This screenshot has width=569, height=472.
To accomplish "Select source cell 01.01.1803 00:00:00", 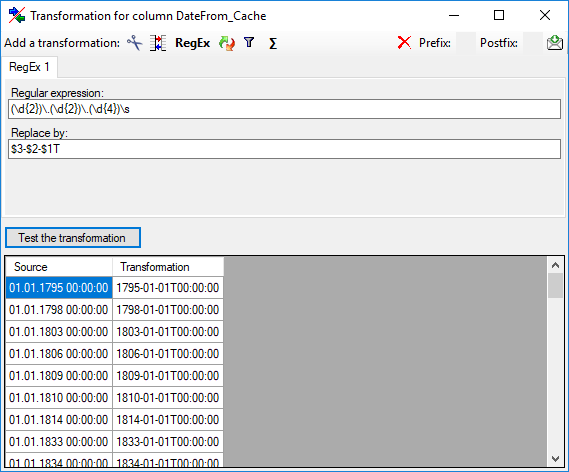I will click(59, 332).
